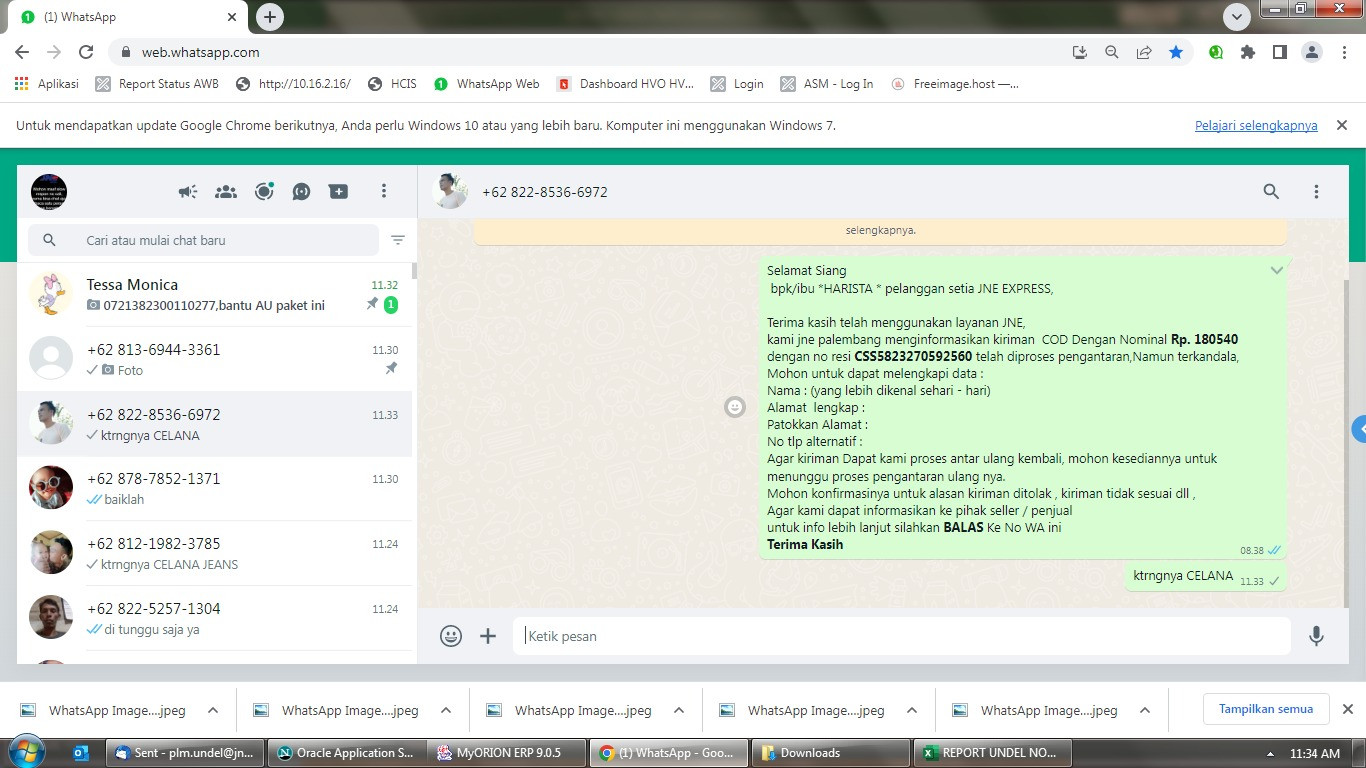Open message options chevron on the green bubble
Image resolution: width=1366 pixels, height=768 pixels.
[1276, 271]
